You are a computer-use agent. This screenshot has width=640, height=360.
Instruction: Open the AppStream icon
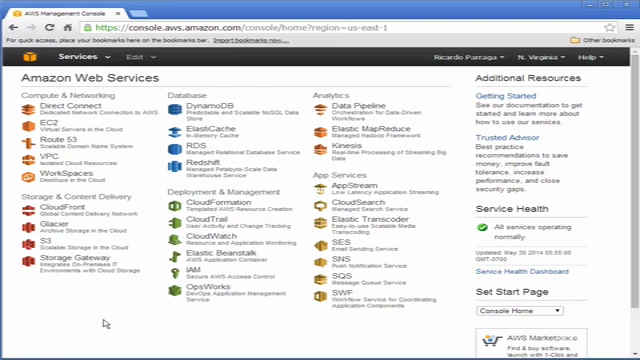[320, 189]
